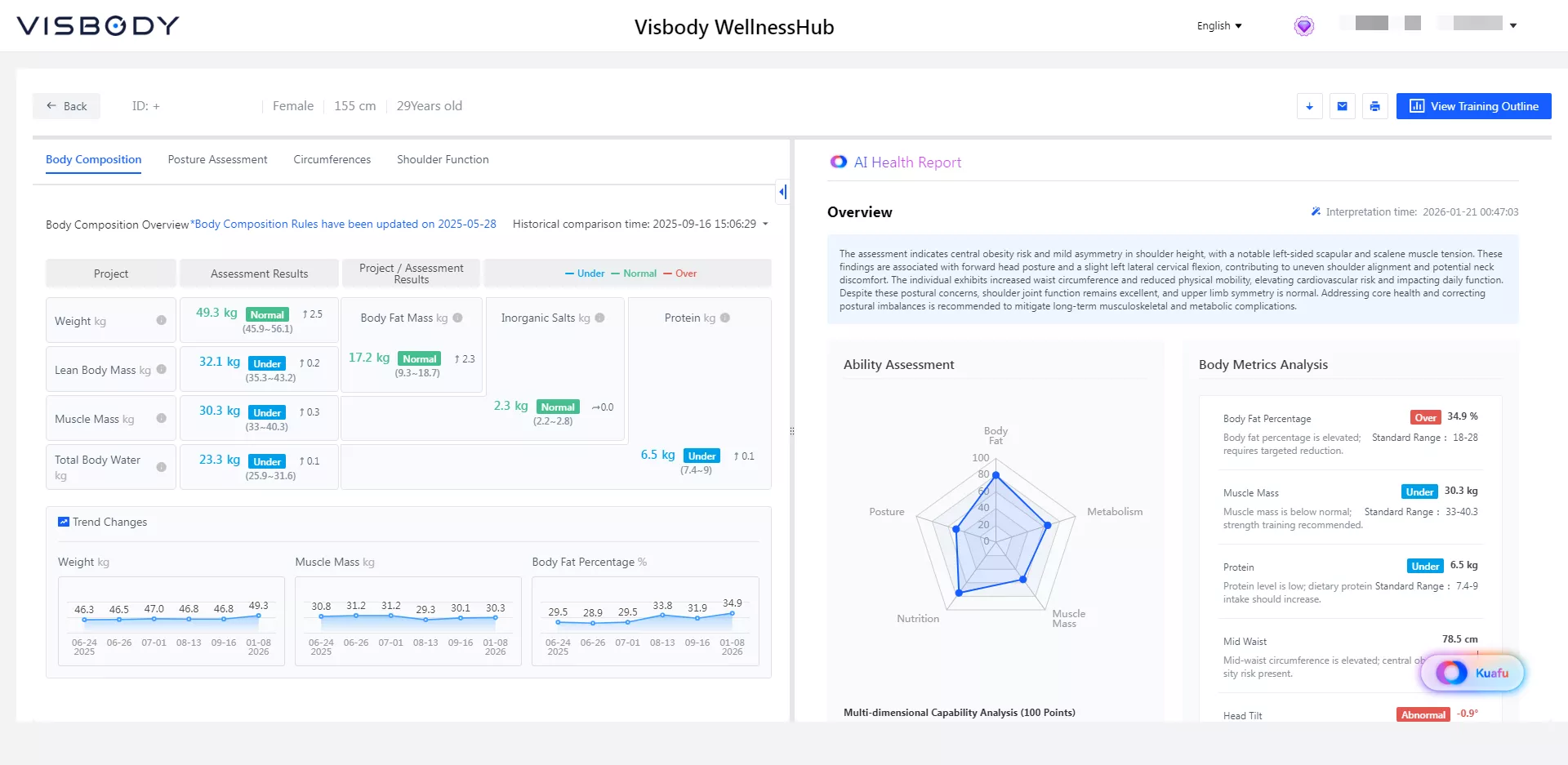Click the Body Composition Rules updated link

click(x=344, y=224)
